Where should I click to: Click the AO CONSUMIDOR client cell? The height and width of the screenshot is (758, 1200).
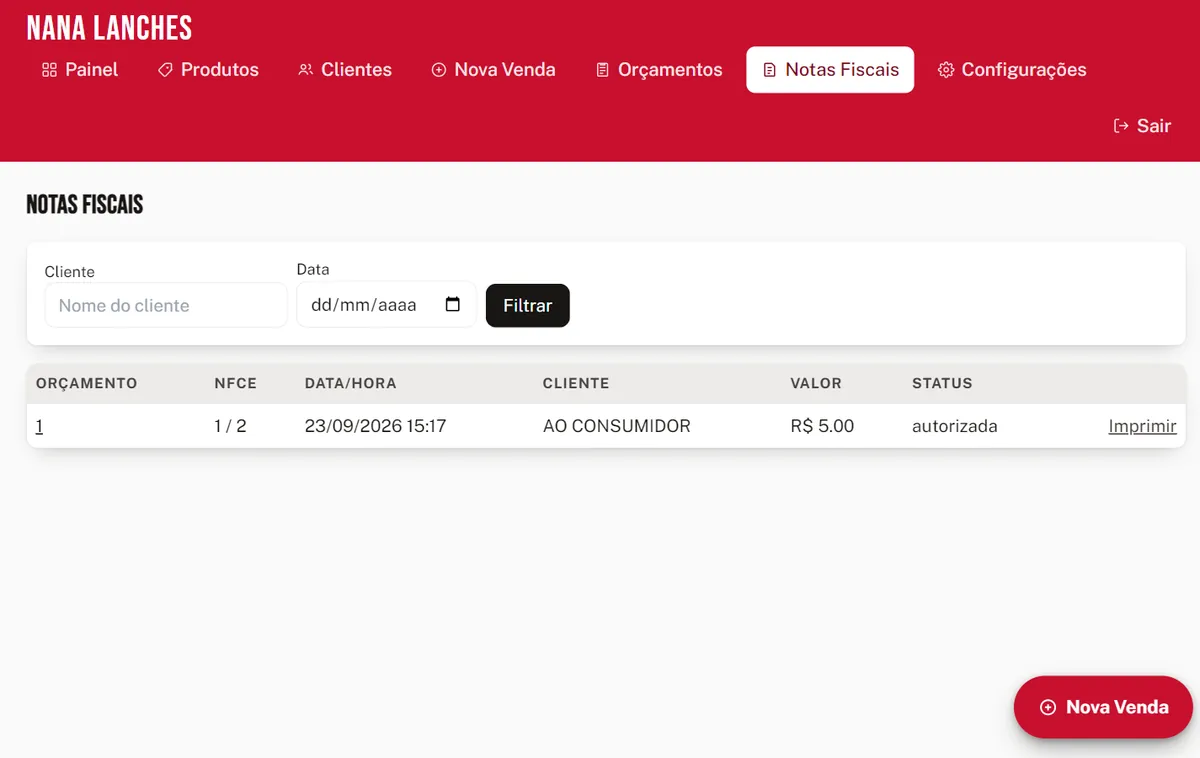tap(617, 426)
